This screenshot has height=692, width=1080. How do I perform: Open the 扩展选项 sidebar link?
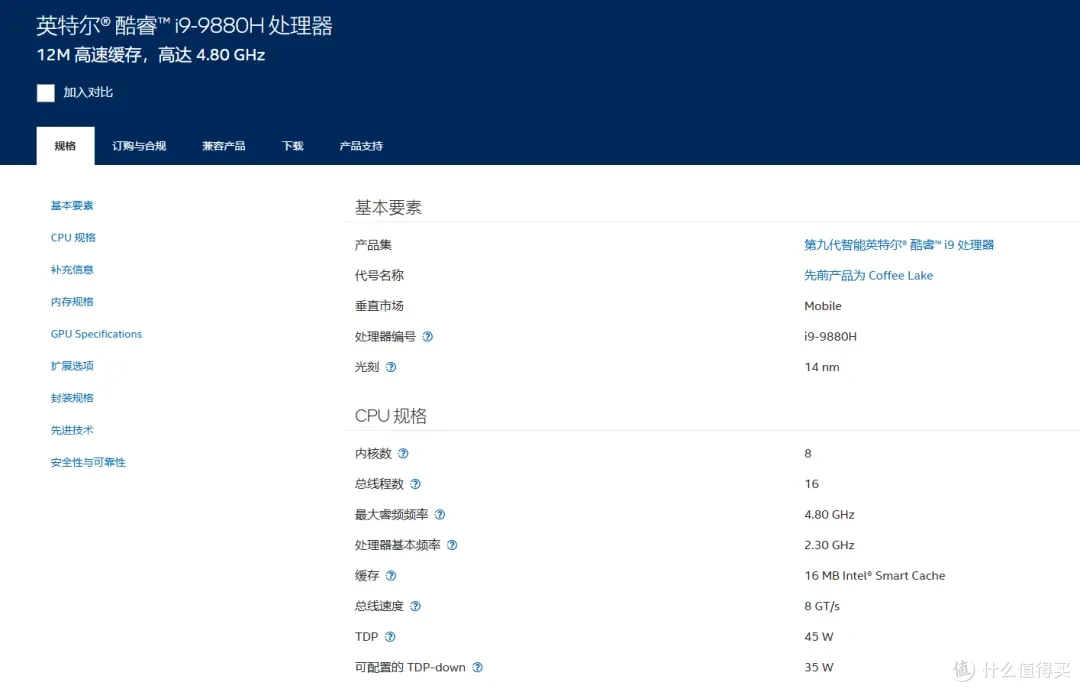tap(72, 366)
